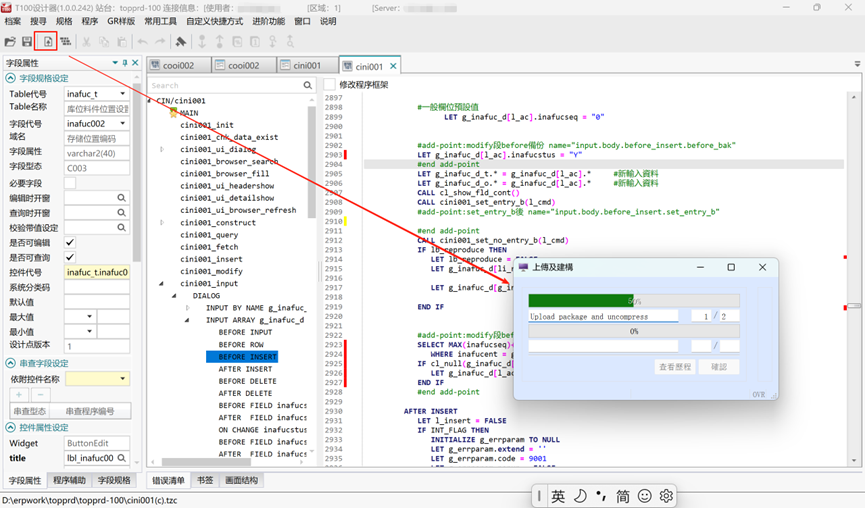Click the moon icon in IME bar
Image resolution: width=865 pixels, height=508 pixels.
pos(580,496)
